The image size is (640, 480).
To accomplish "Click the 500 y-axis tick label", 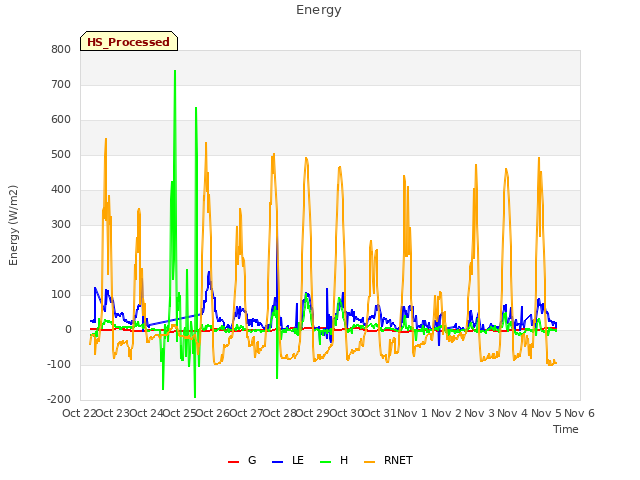I will pyautogui.click(x=61, y=154).
